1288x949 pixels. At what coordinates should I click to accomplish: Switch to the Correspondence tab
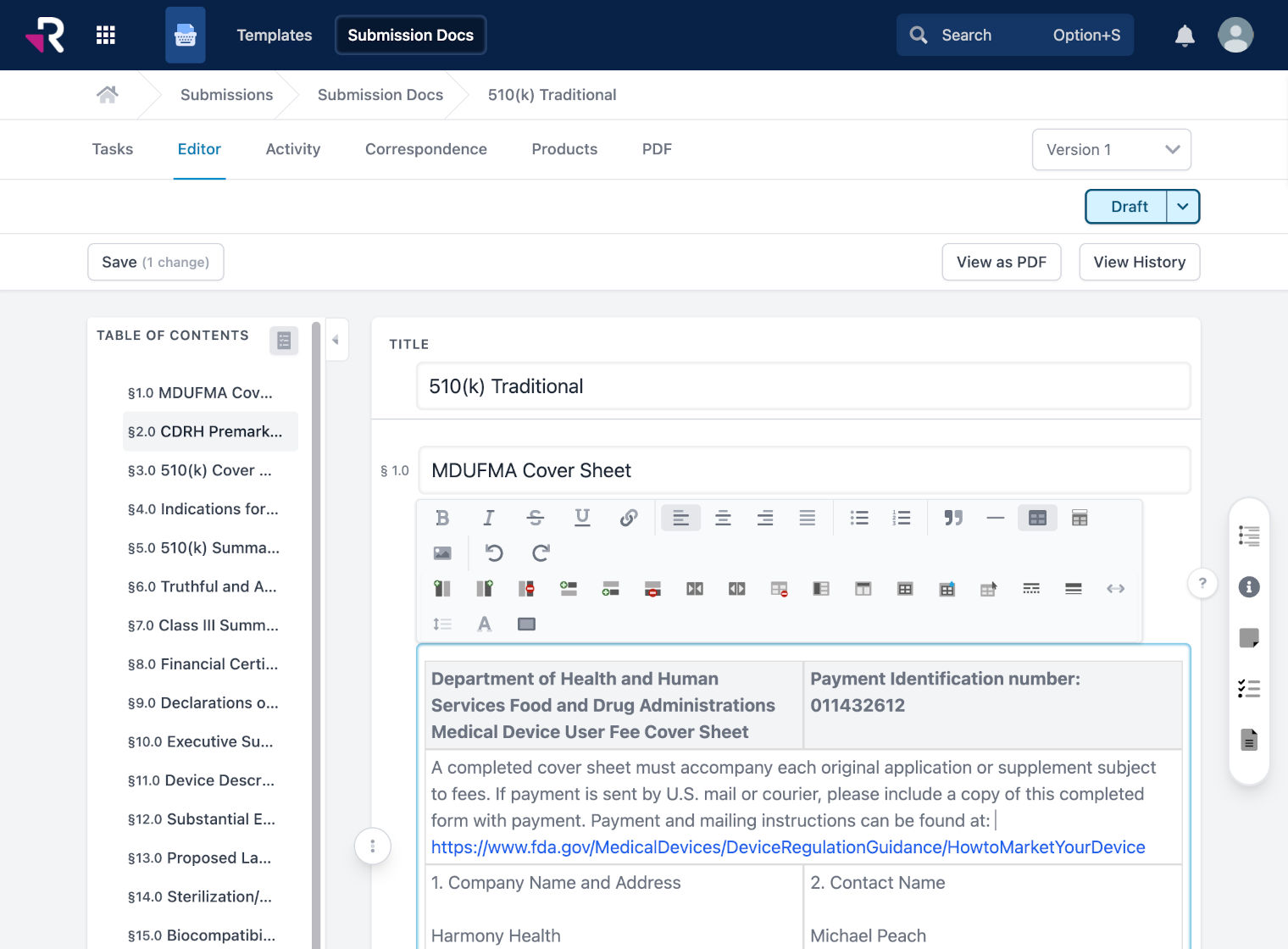coord(426,149)
